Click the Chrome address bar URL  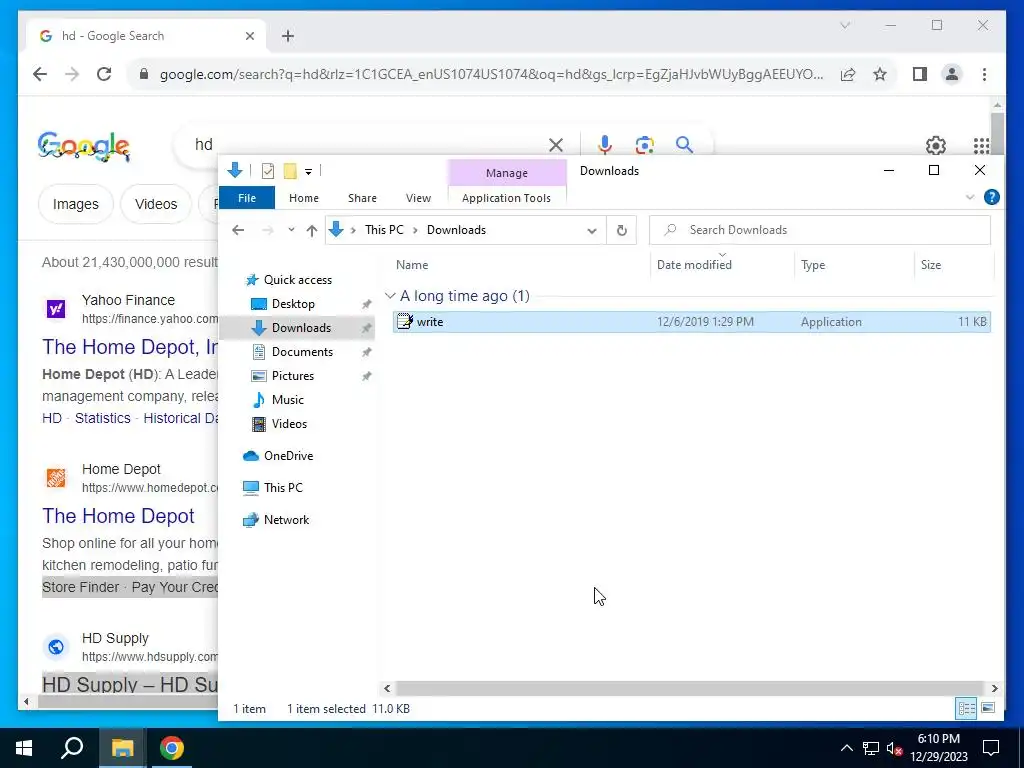click(x=491, y=74)
